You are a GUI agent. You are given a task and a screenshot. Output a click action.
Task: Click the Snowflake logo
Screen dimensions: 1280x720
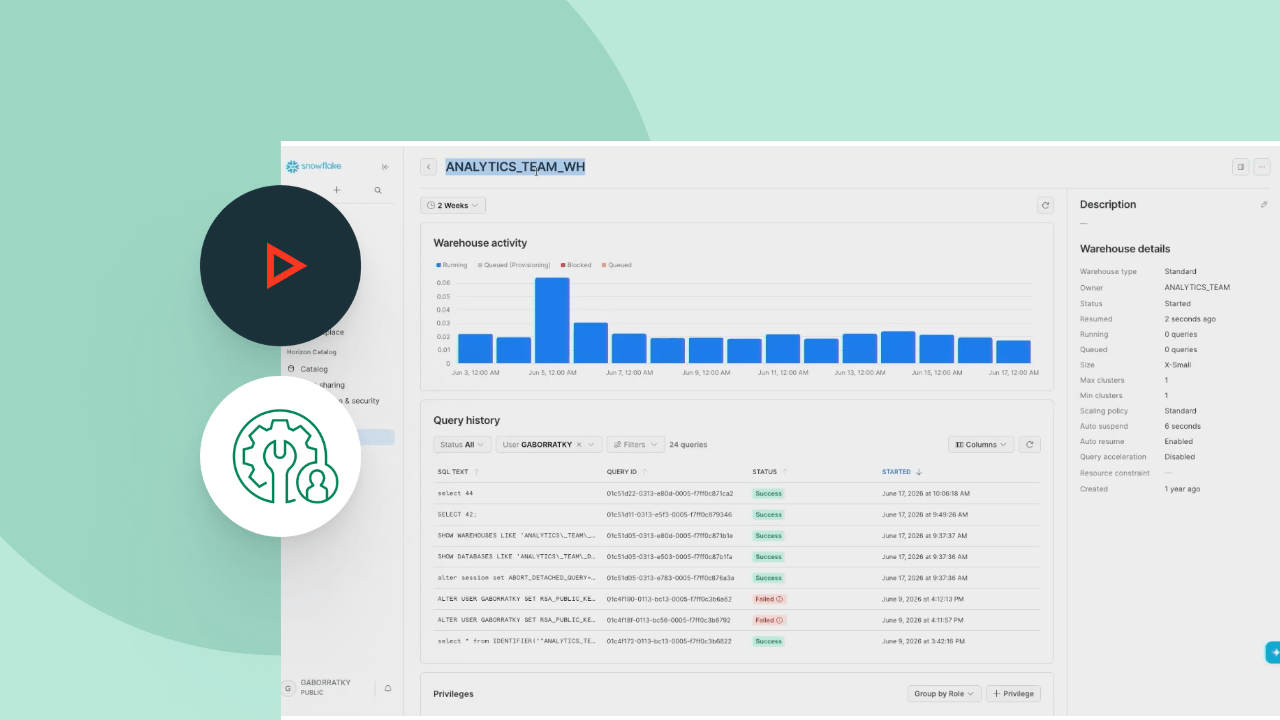coord(313,167)
